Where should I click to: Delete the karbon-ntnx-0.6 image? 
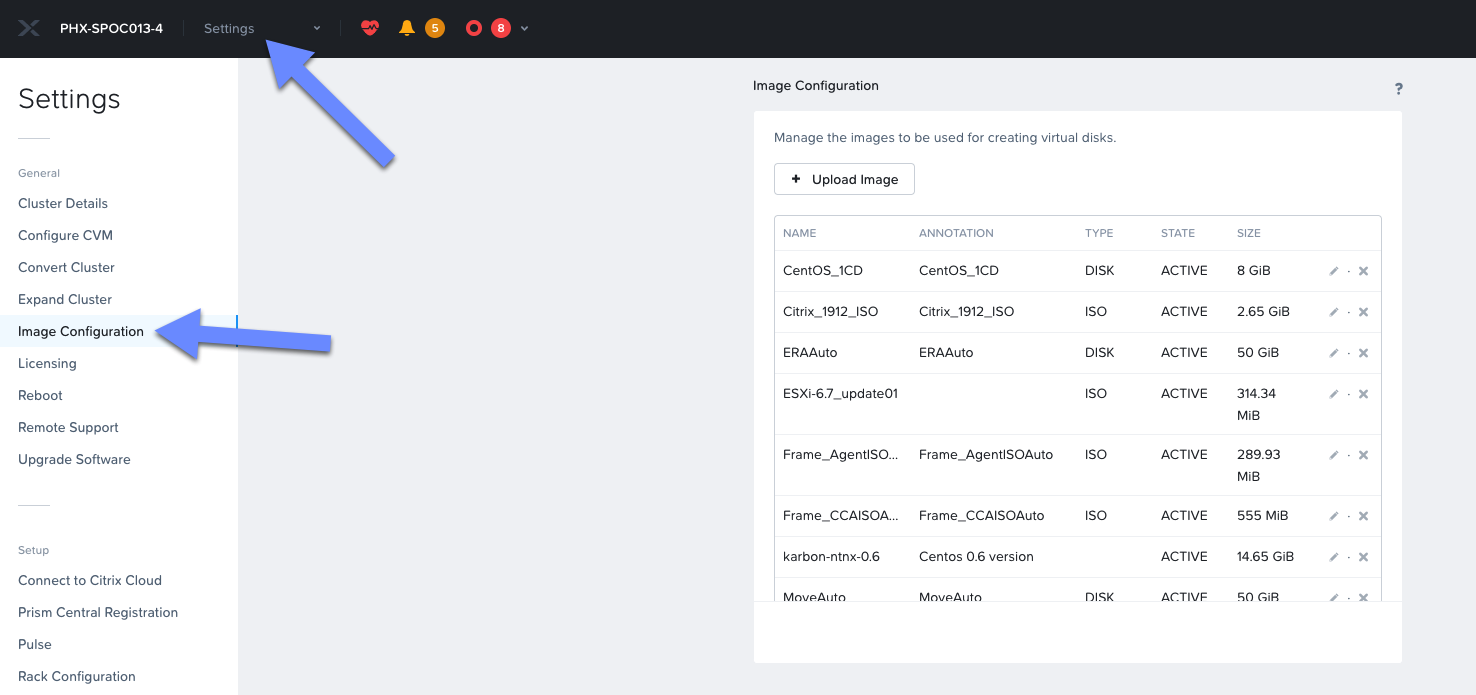(1363, 556)
